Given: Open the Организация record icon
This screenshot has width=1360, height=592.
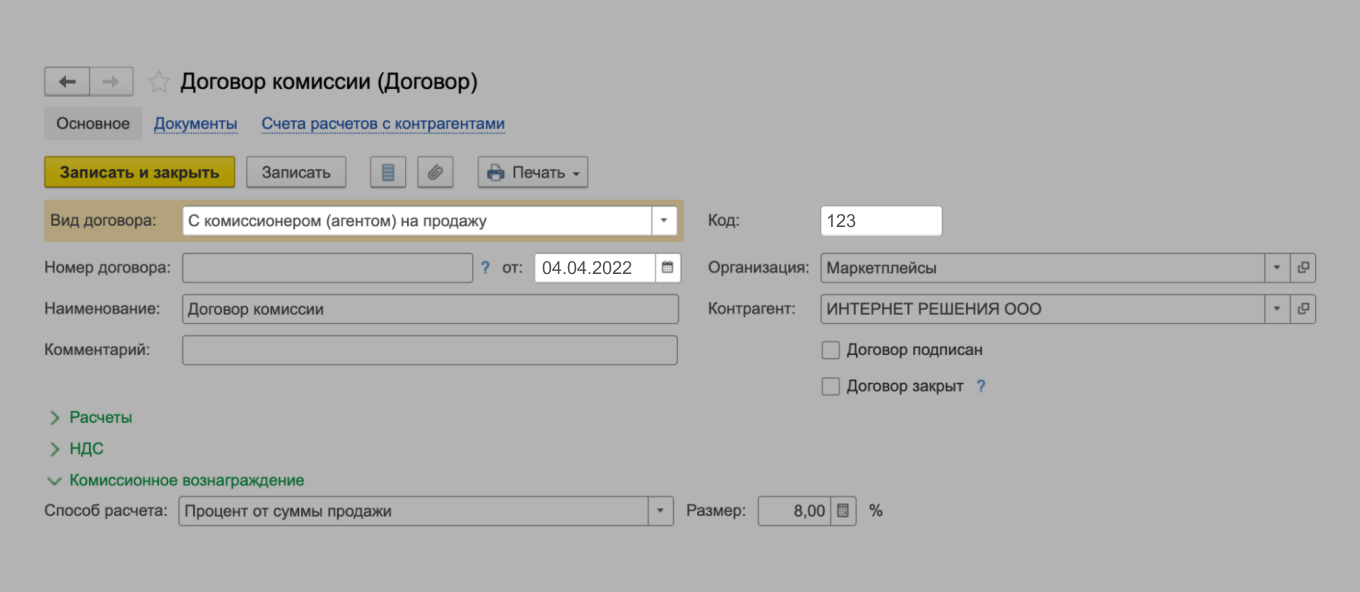Looking at the screenshot, I should tap(1303, 268).
